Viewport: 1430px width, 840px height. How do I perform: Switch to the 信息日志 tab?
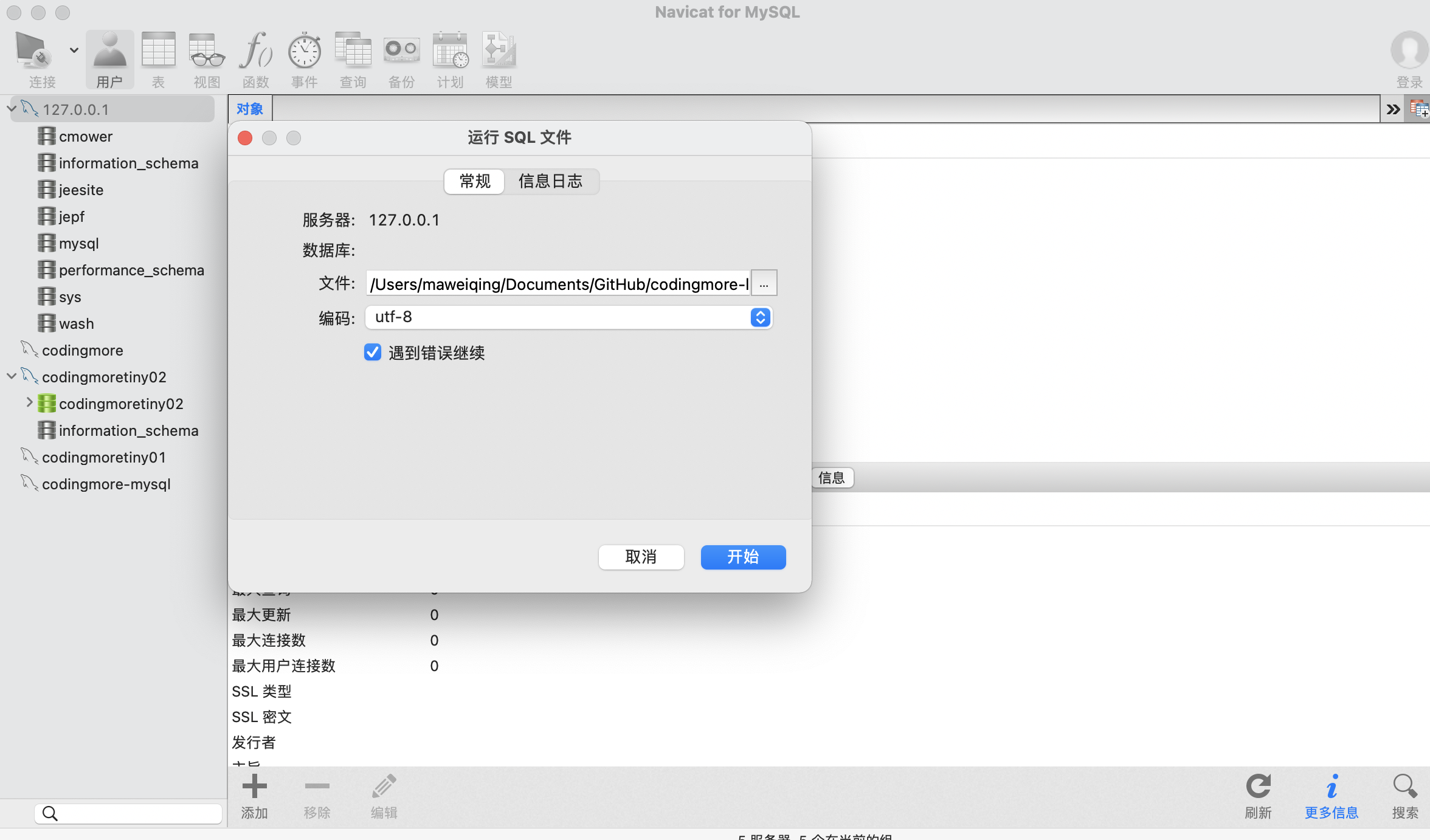550,181
